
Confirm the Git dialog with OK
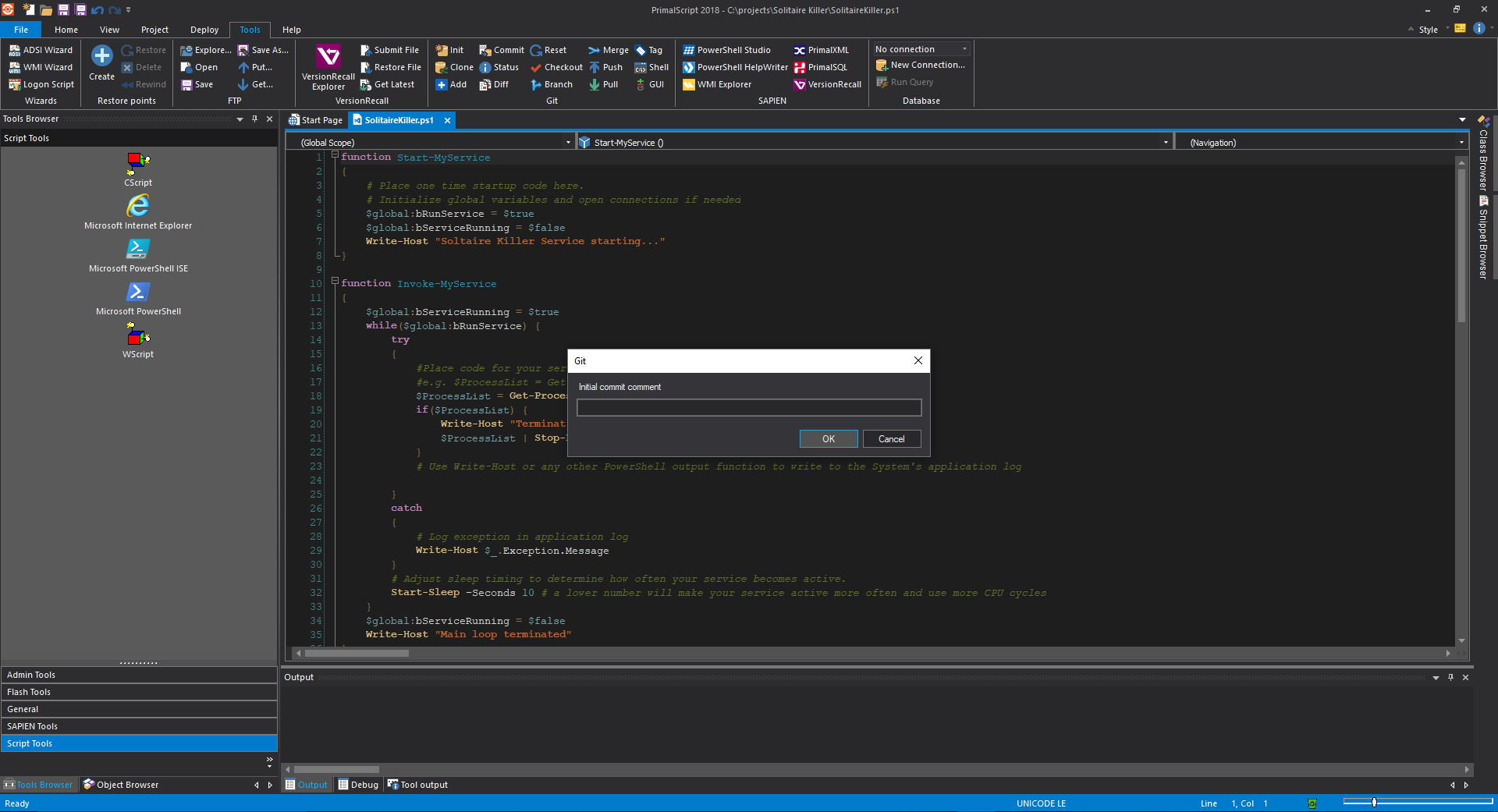[829, 439]
